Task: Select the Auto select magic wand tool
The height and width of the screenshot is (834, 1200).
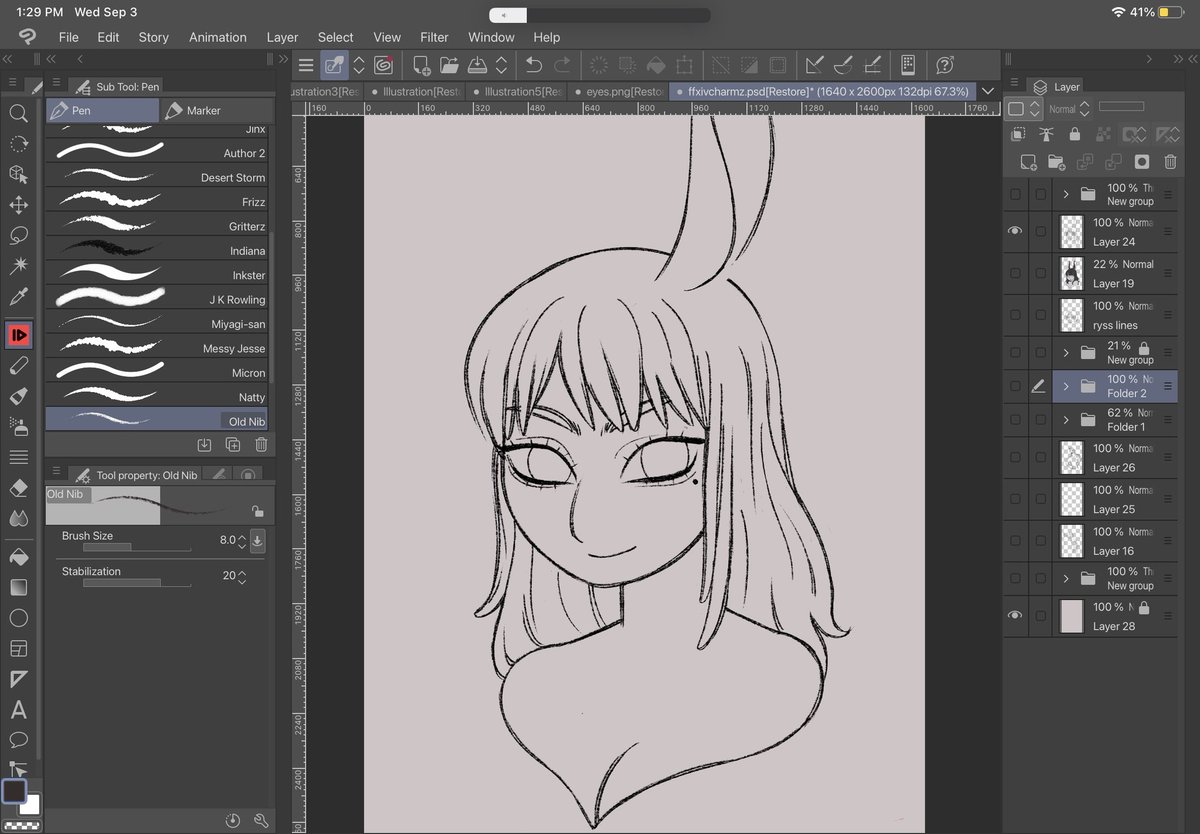Action: coord(18,266)
